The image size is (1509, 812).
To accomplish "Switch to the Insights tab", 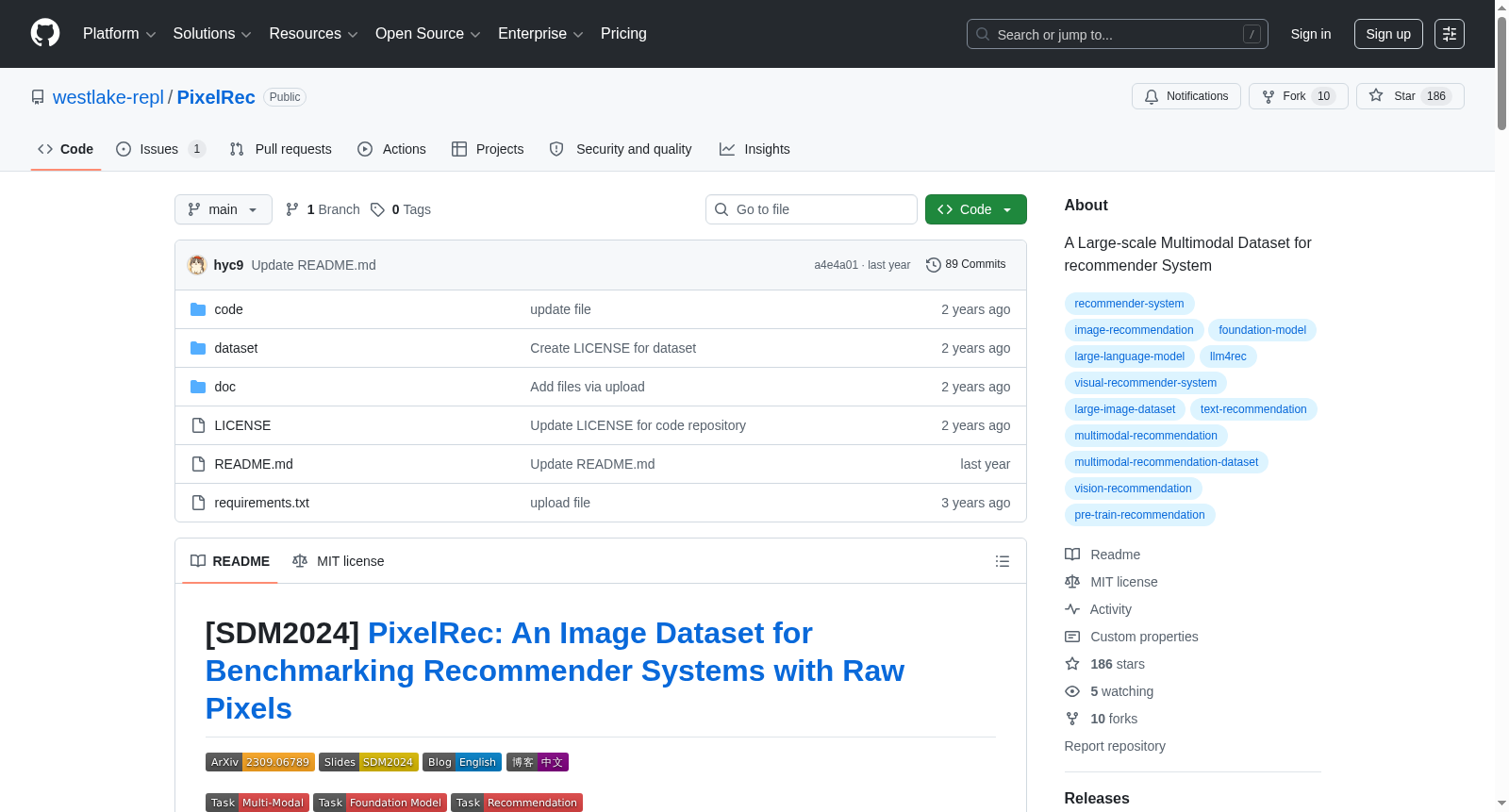I will [754, 149].
